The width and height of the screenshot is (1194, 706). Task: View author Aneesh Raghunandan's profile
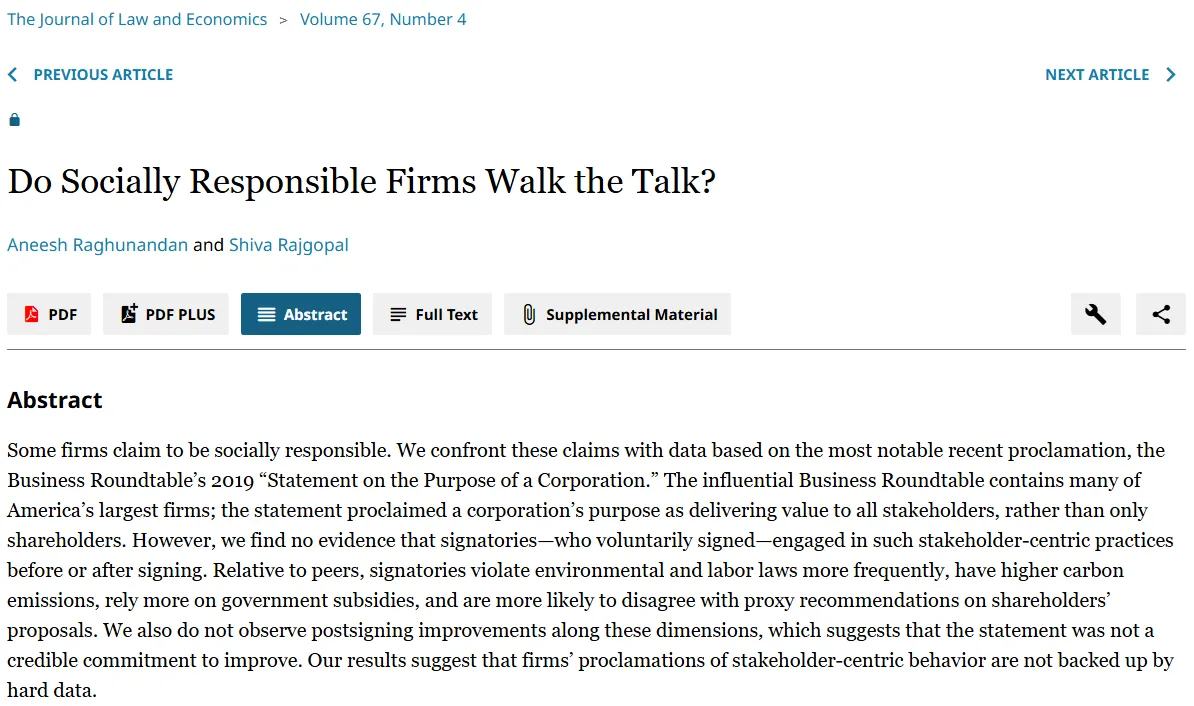point(98,245)
